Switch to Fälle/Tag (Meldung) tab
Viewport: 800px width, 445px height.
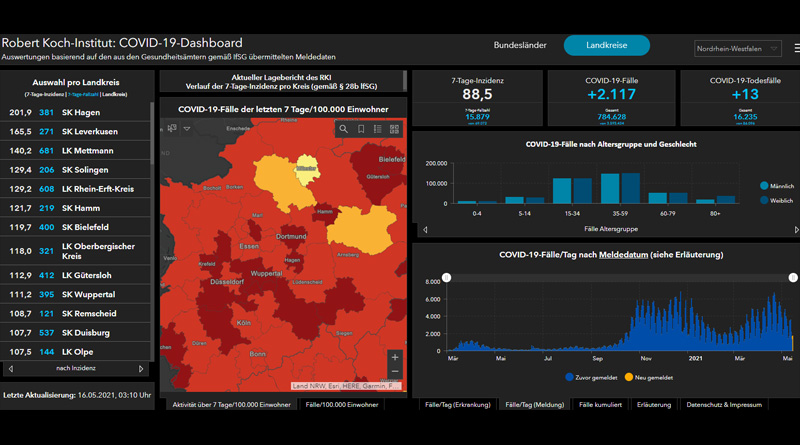coord(535,405)
